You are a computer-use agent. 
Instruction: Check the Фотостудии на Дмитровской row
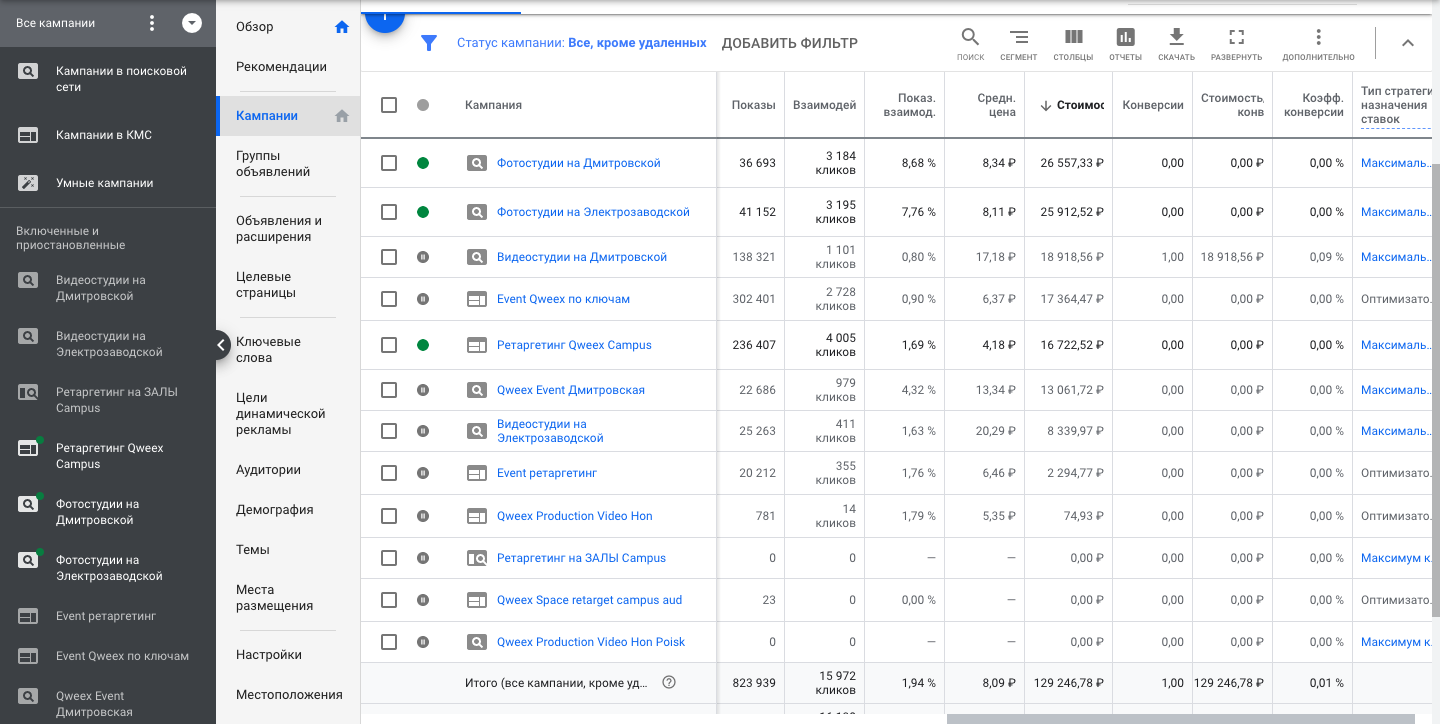pos(389,163)
